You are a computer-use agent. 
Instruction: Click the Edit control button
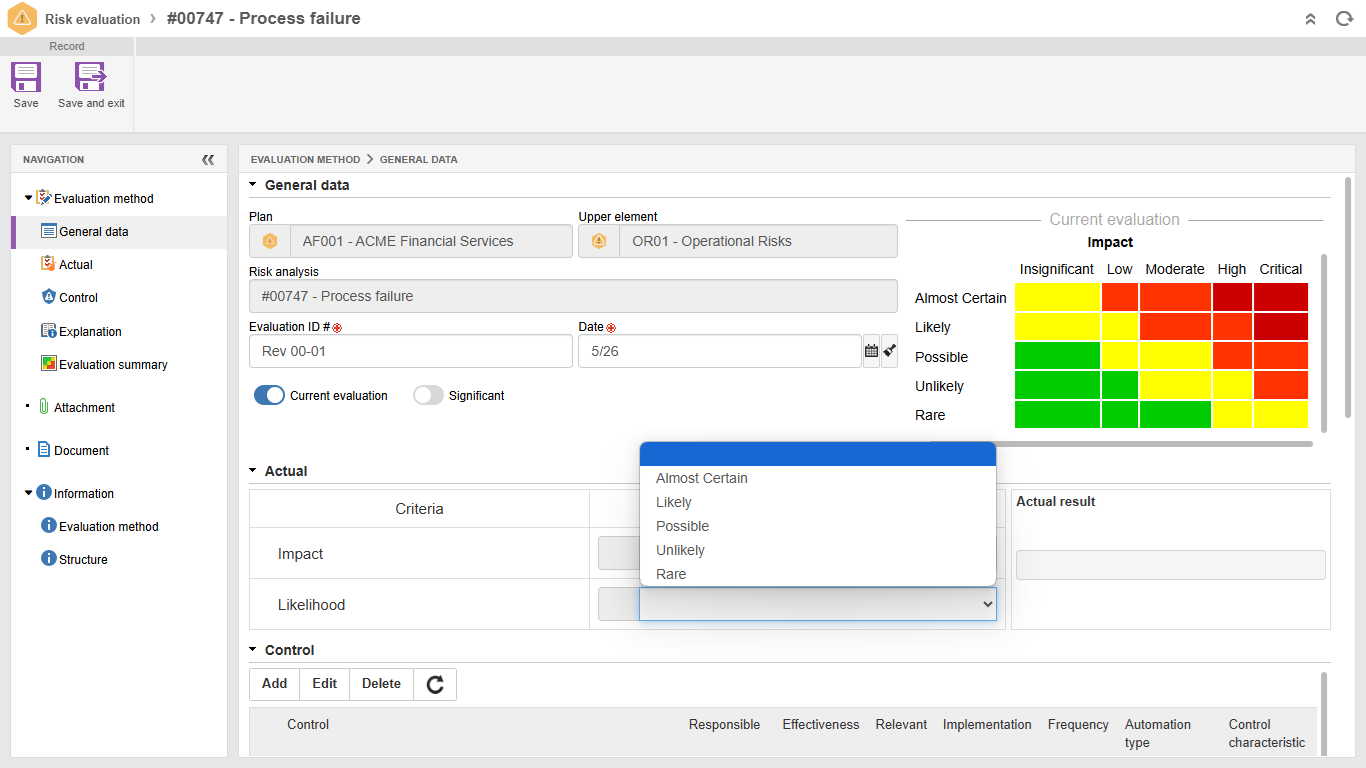(324, 684)
